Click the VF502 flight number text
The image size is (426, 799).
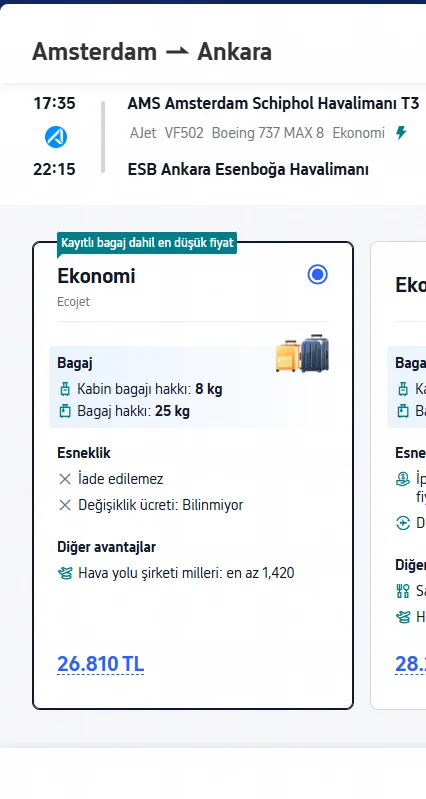click(x=184, y=133)
